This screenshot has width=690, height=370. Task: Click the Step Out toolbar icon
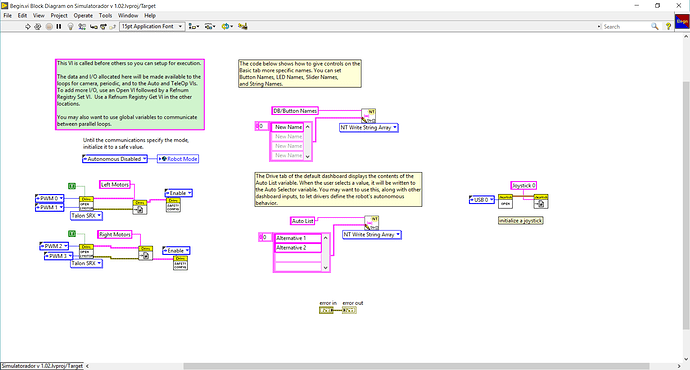tap(112, 26)
